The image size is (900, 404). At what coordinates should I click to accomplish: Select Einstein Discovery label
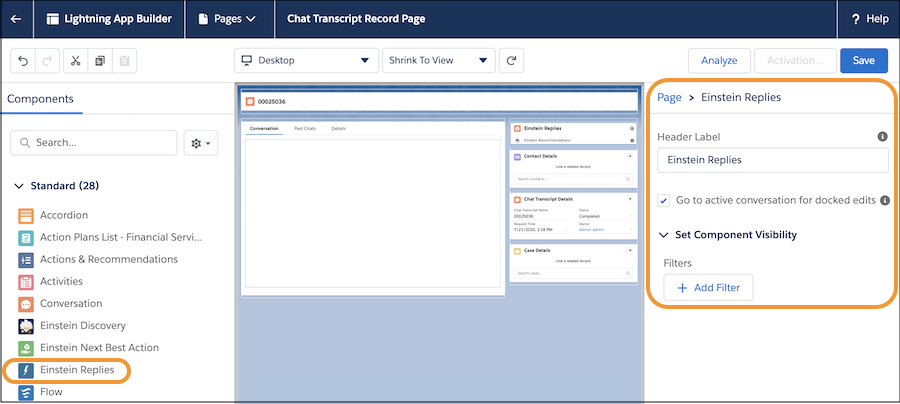pos(83,325)
